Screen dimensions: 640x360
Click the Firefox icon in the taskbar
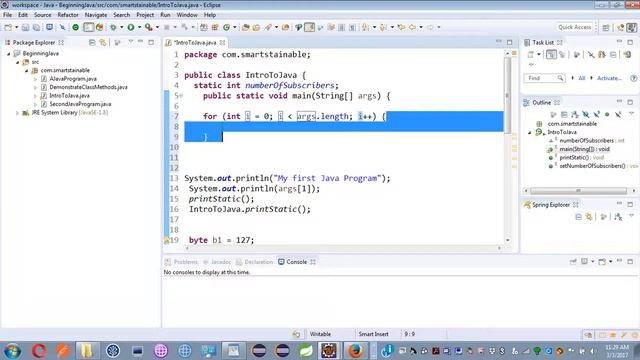click(x=355, y=351)
